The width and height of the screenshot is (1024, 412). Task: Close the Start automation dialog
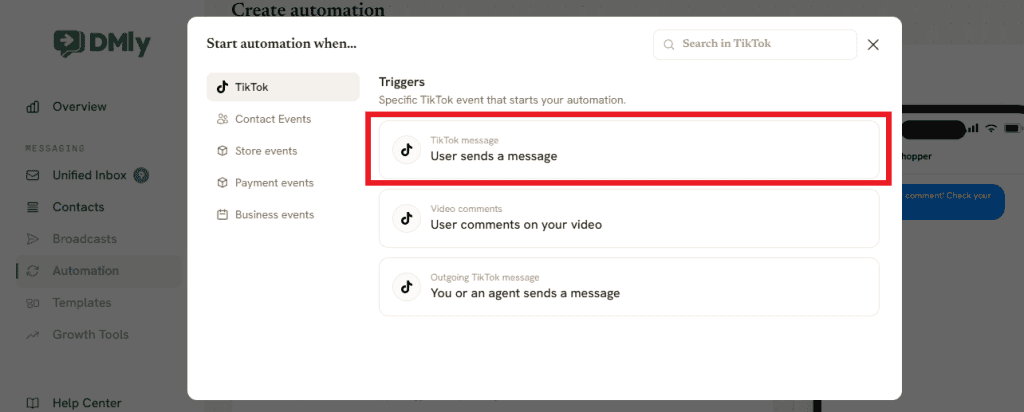pos(872,44)
